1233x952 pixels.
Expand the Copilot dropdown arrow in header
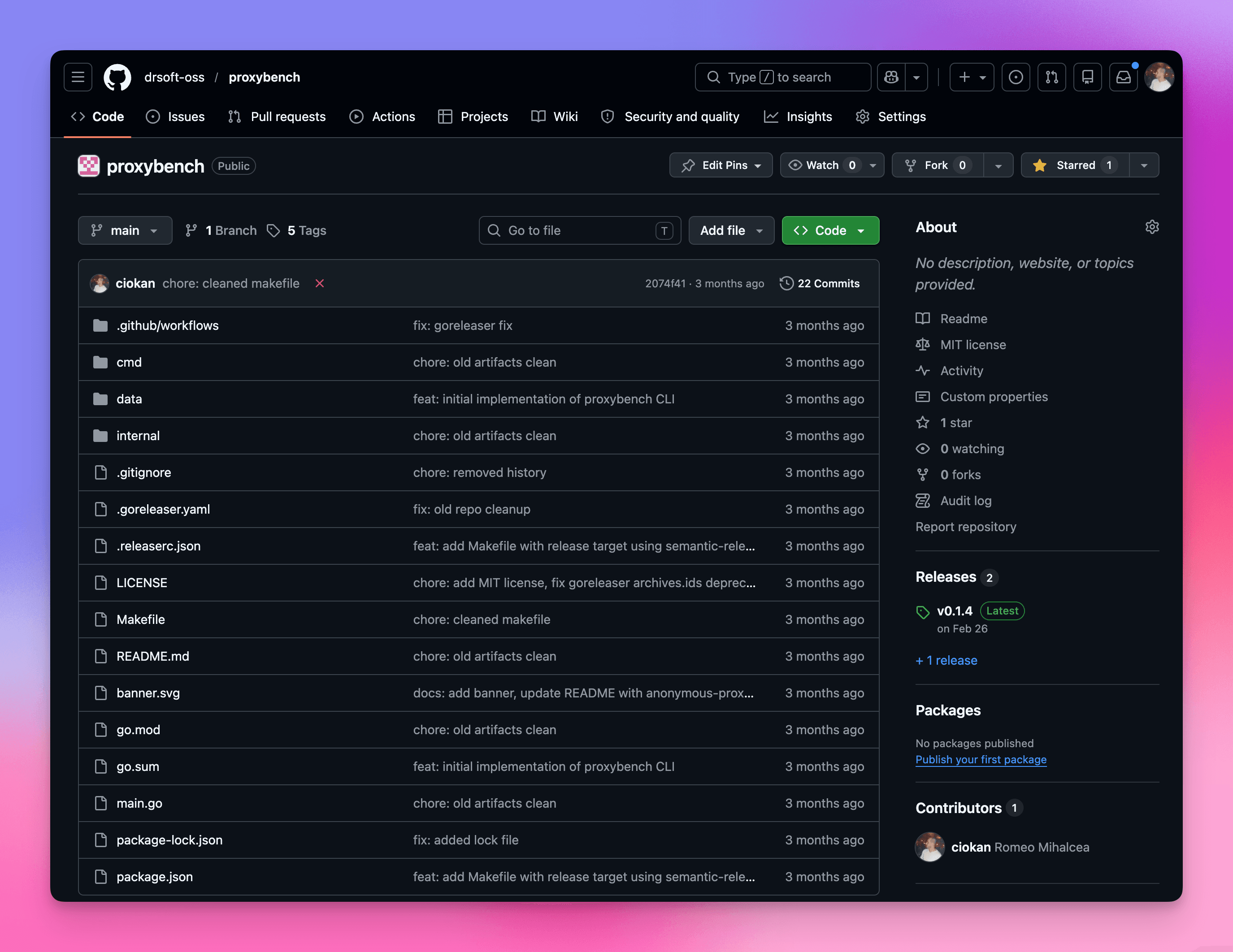pos(916,77)
